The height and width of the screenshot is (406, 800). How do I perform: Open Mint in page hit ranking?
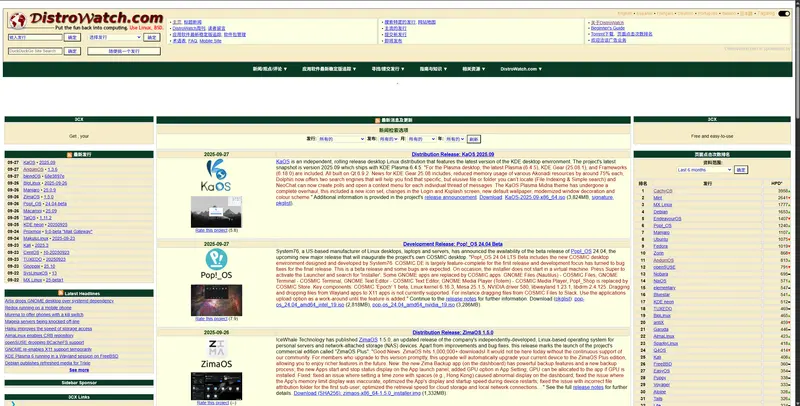pyautogui.click(x=658, y=198)
